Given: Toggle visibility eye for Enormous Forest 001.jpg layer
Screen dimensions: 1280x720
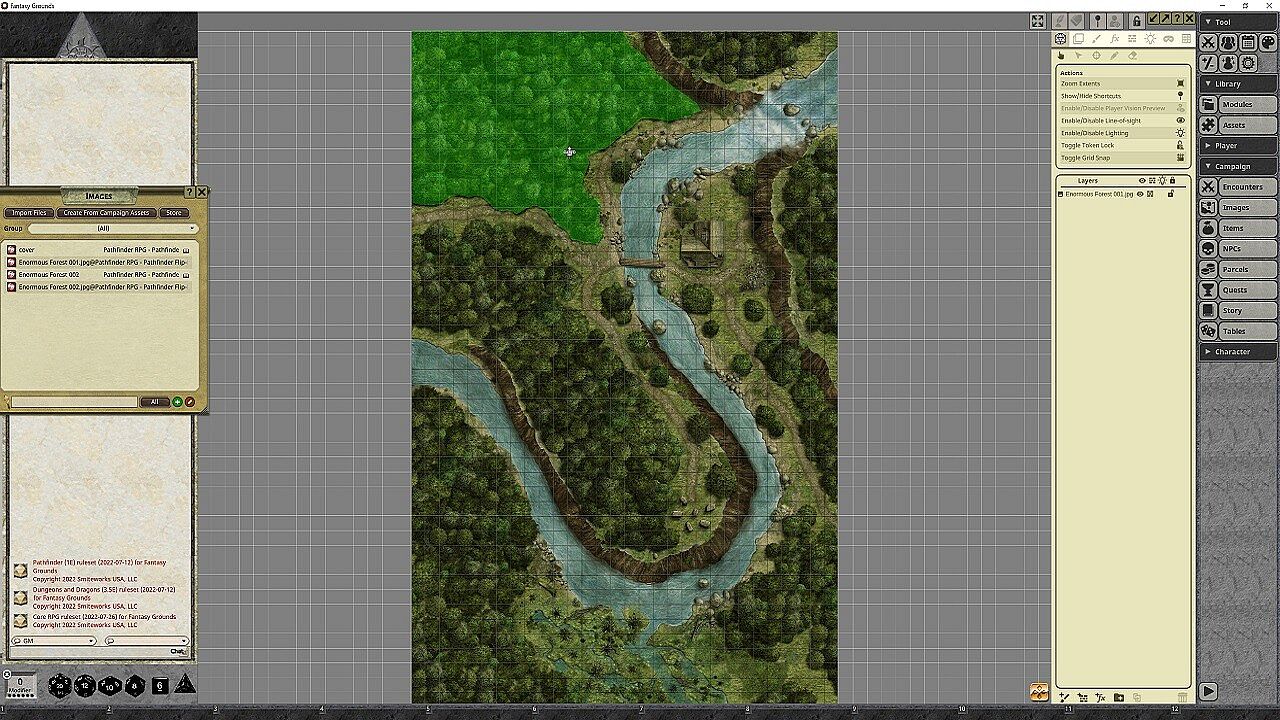Looking at the screenshot, I should (x=1140, y=194).
